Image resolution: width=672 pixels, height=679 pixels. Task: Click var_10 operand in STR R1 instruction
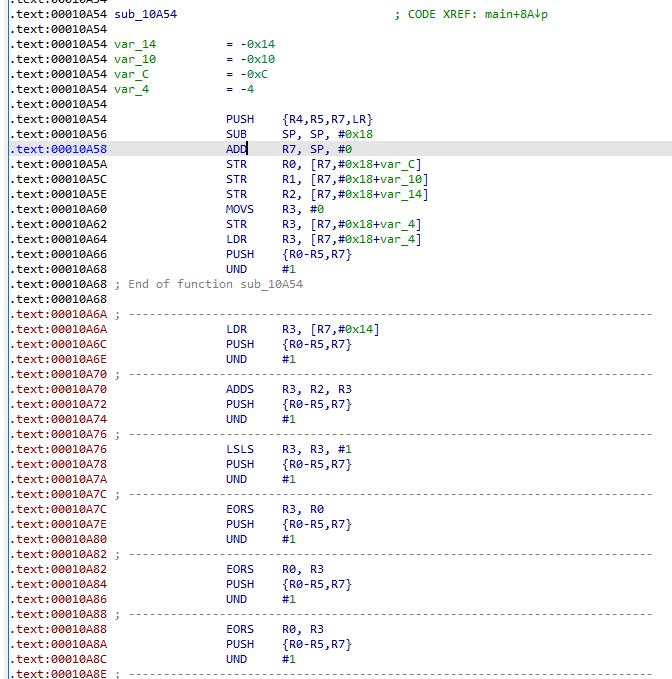[x=400, y=180]
